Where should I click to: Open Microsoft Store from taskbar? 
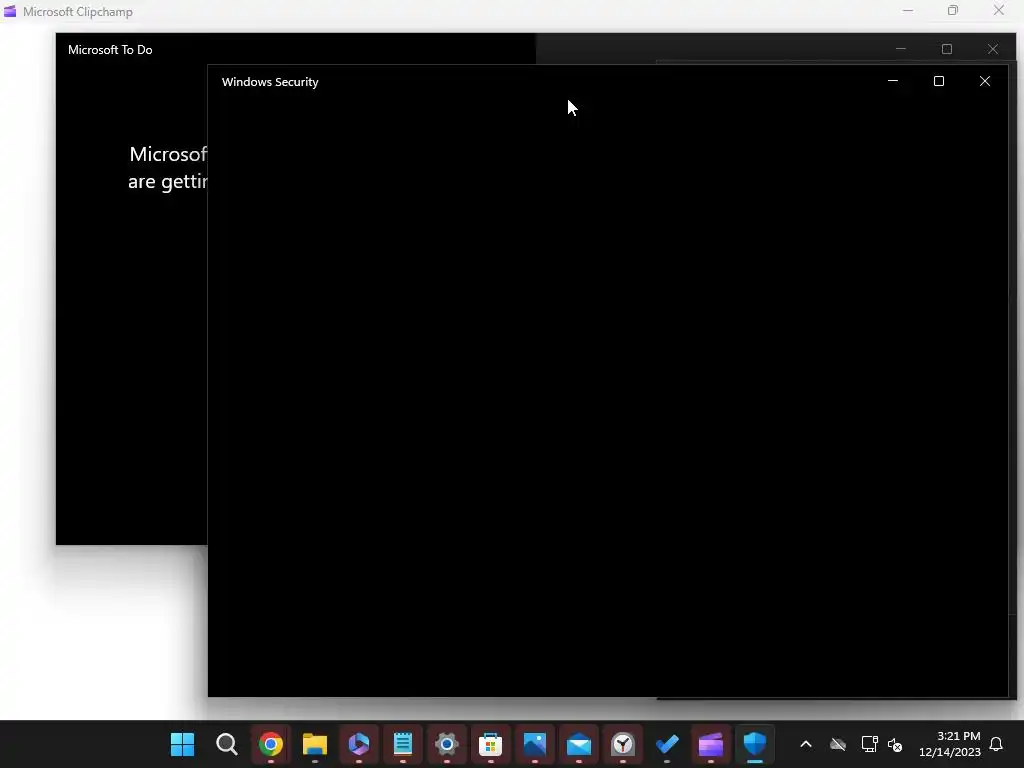[490, 744]
